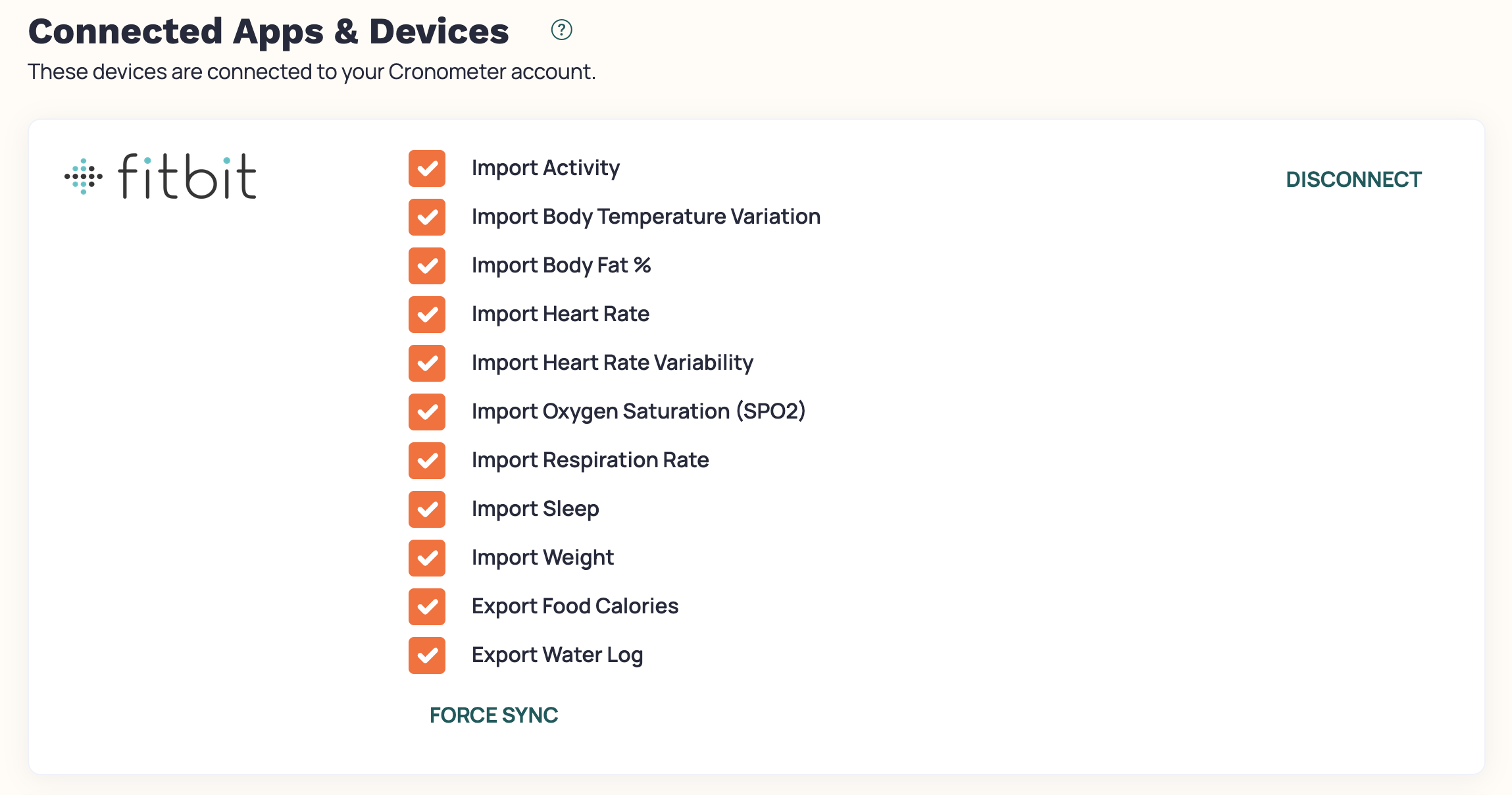Click the Export Water Log label
Viewport: 1512px width, 795px height.
click(557, 655)
